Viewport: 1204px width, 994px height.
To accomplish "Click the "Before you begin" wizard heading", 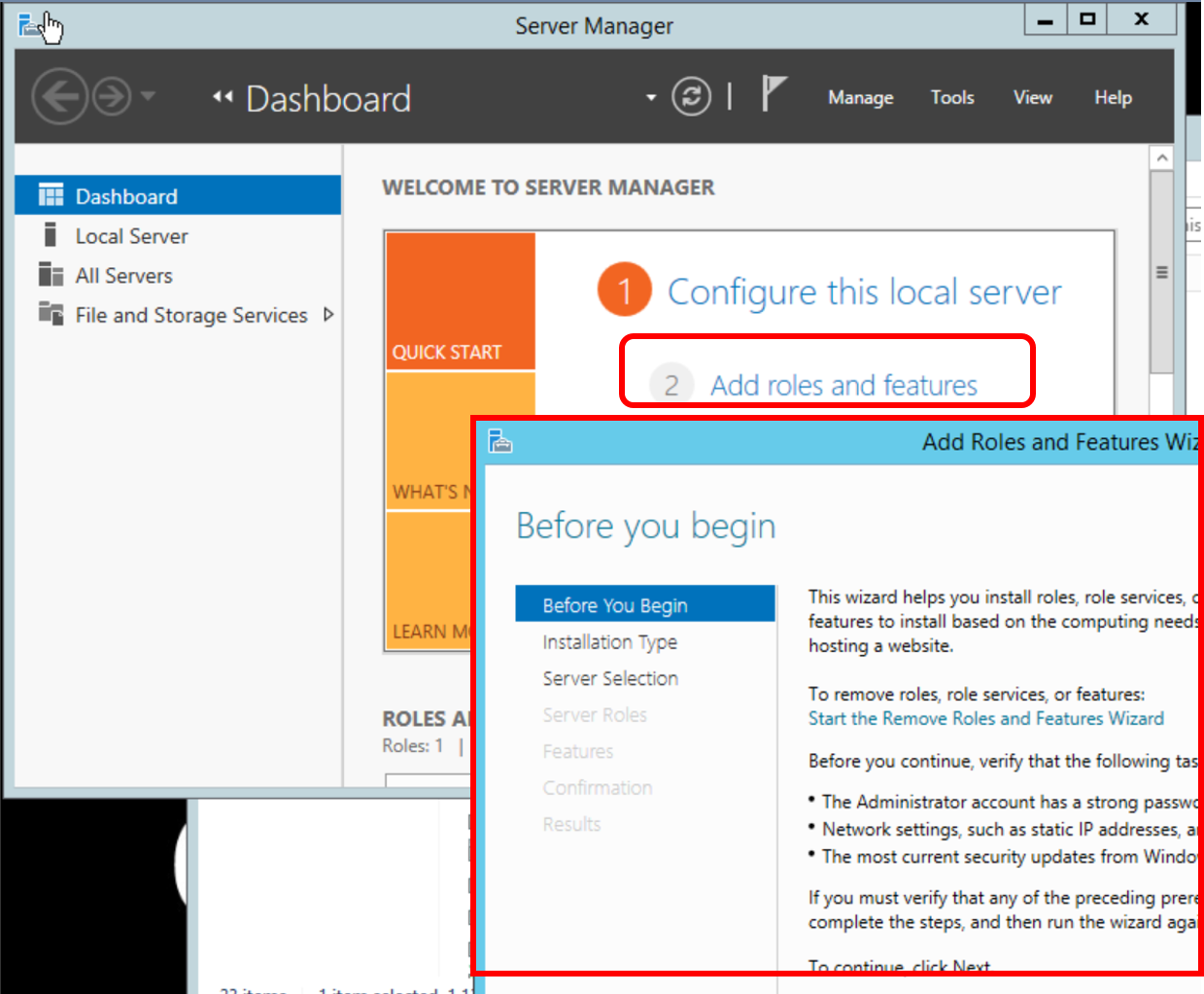I will (646, 526).
